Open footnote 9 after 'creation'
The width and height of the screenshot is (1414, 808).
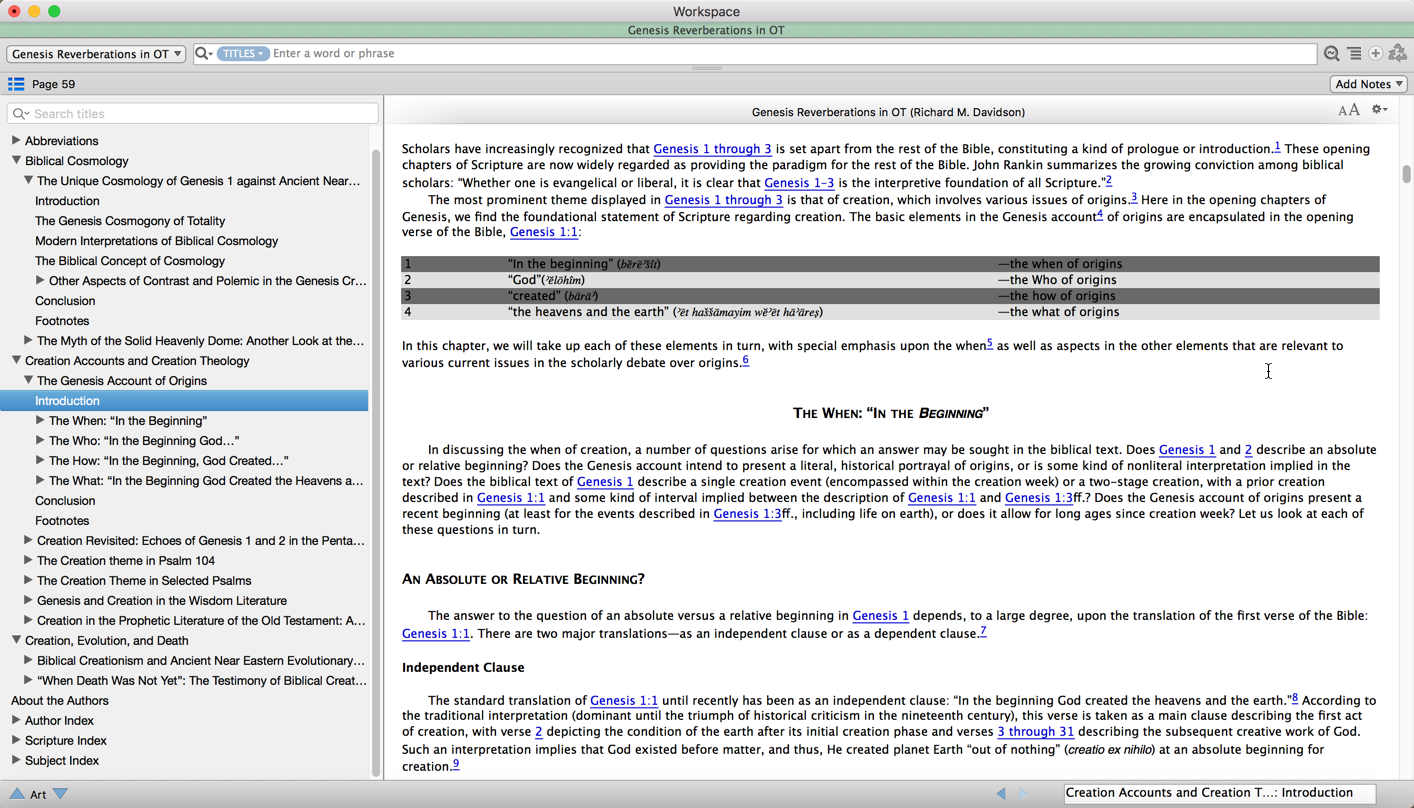tap(456, 765)
